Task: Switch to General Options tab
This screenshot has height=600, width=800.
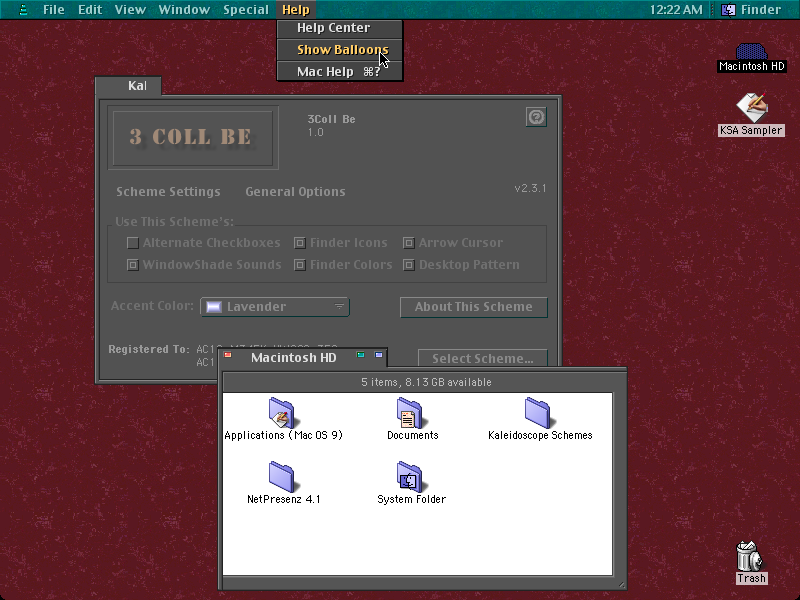Action: [x=295, y=192]
